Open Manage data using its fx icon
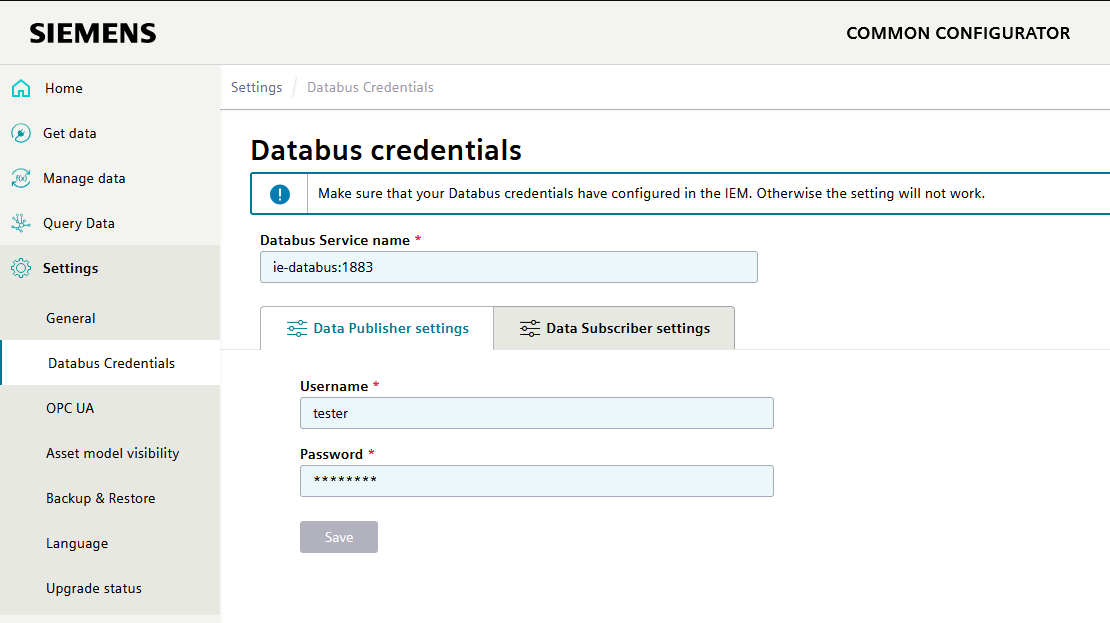The width and height of the screenshot is (1110, 623). [20, 178]
